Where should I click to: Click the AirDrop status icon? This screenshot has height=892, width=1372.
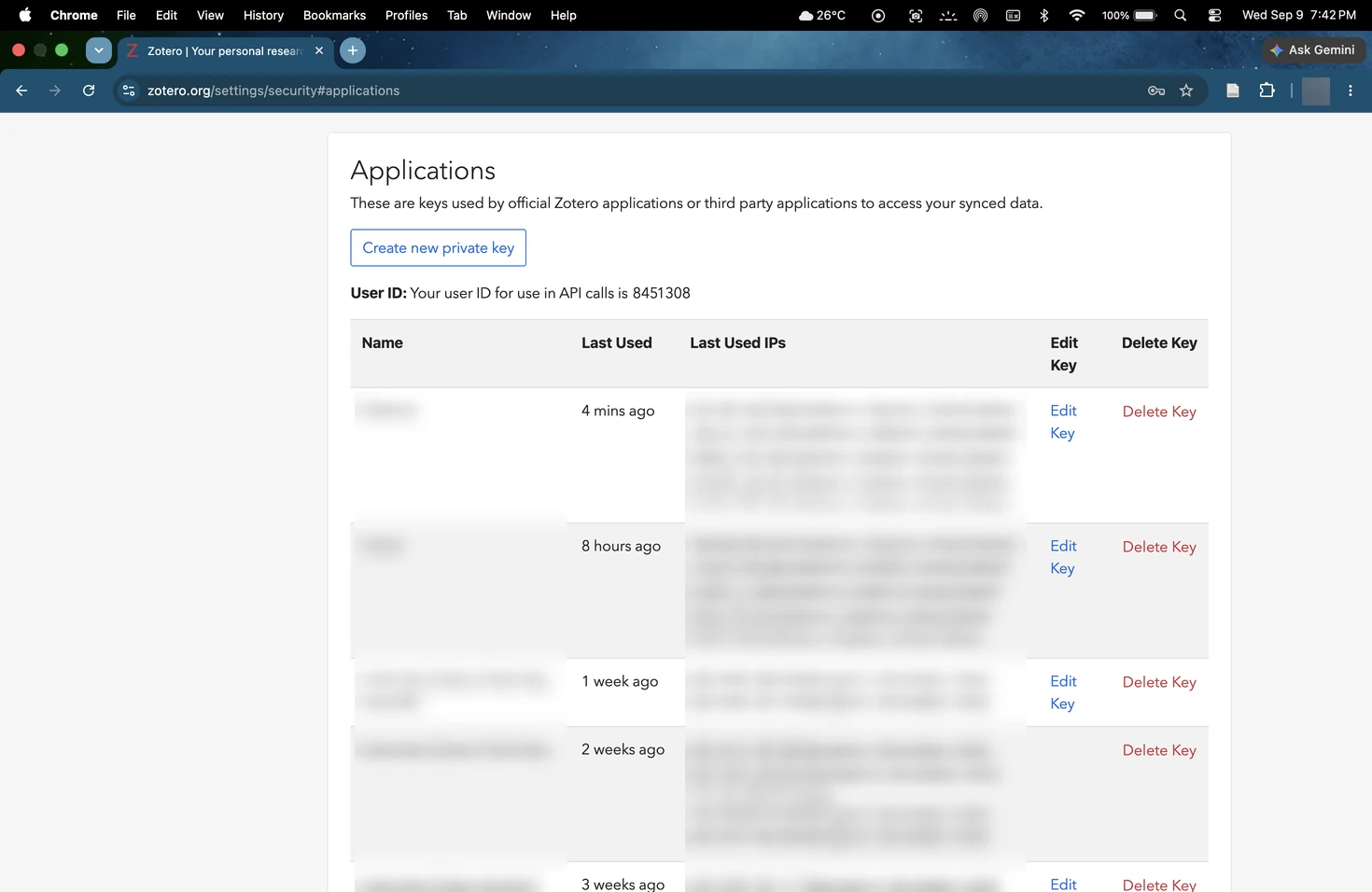click(980, 15)
